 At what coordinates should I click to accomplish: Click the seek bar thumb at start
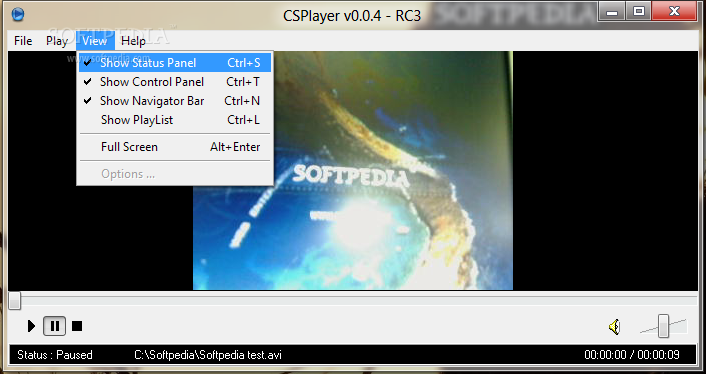click(14, 301)
